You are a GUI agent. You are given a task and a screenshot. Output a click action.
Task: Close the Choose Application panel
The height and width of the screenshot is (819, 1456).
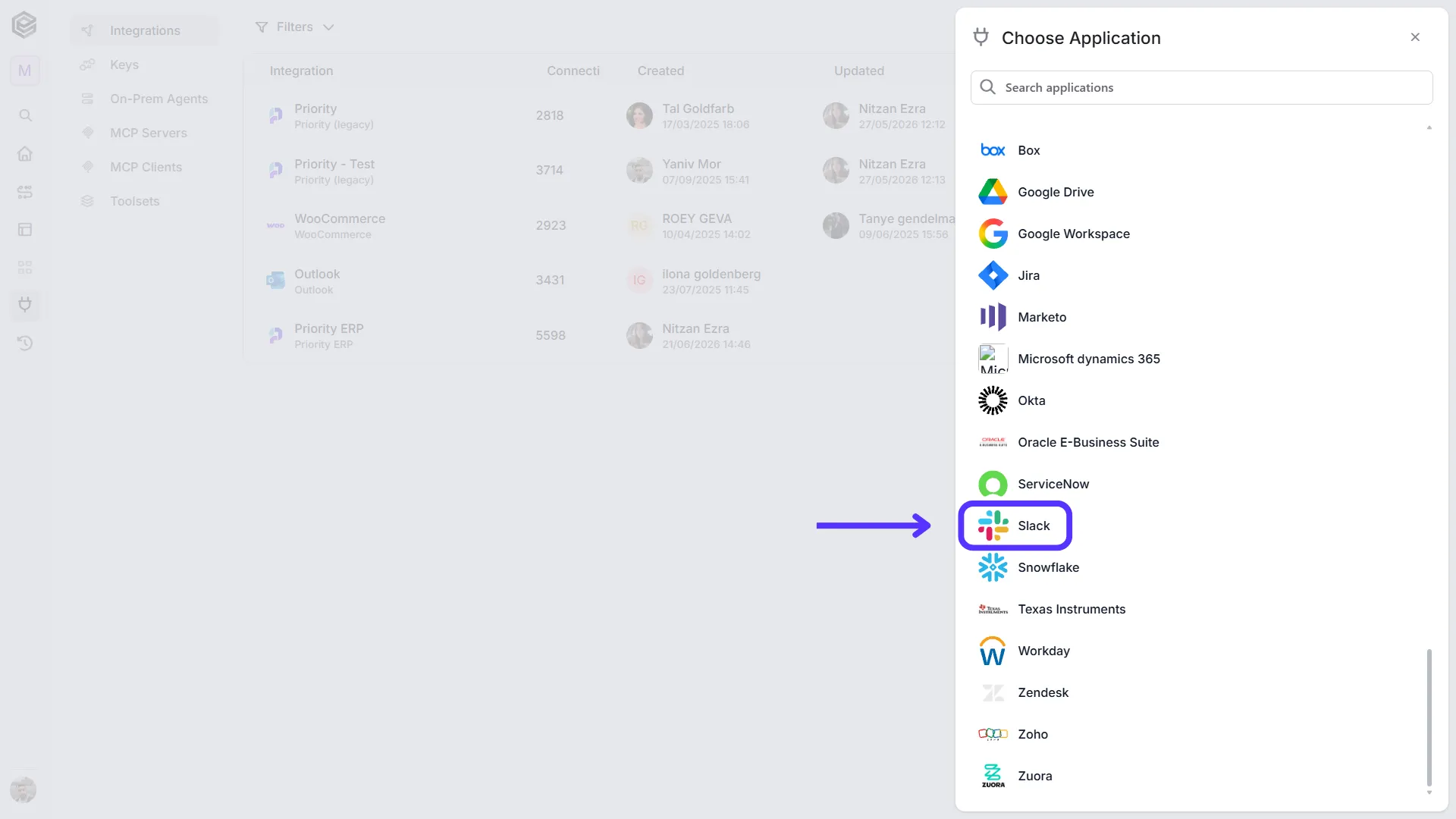tap(1415, 37)
